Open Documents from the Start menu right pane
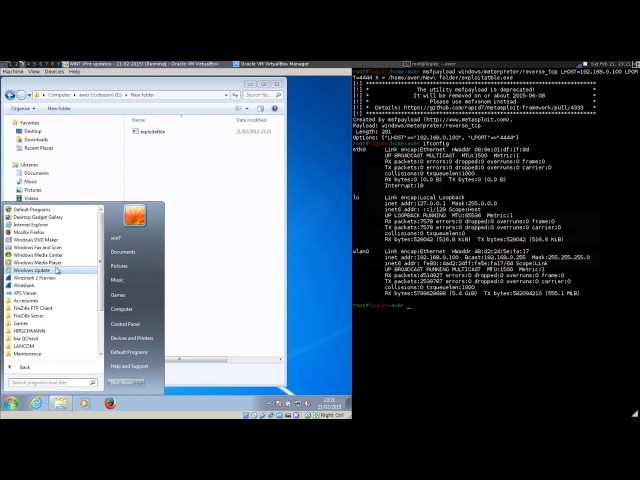Image resolution: width=640 pixels, height=480 pixels. coord(123,252)
